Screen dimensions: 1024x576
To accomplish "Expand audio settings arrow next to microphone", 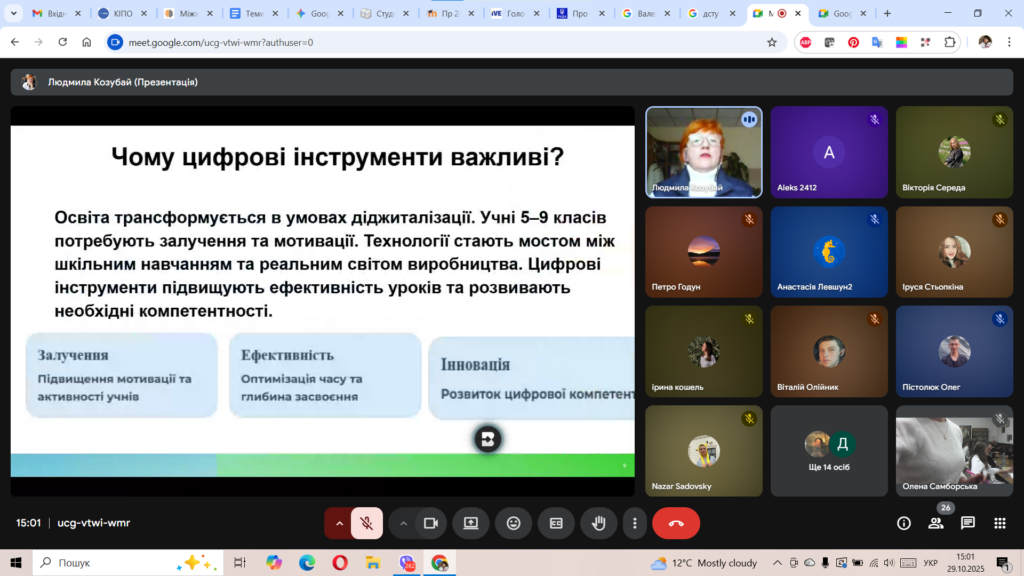I will point(339,523).
